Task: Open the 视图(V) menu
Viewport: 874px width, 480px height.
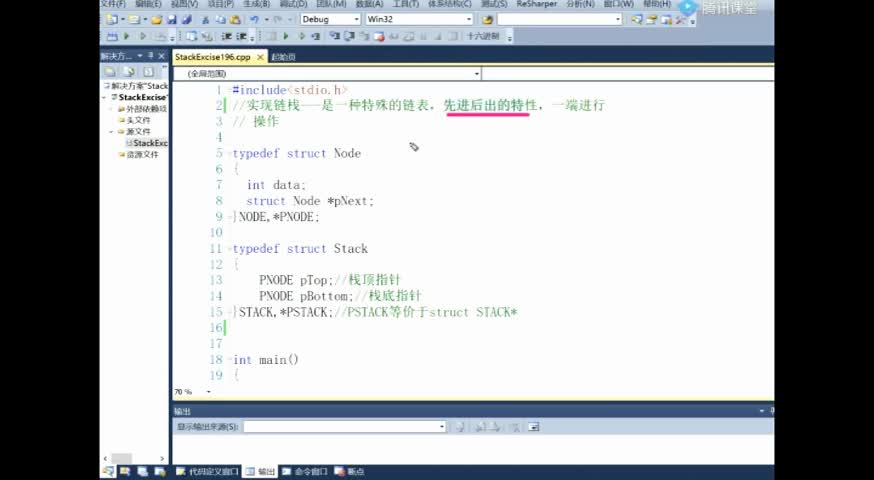Action: click(x=184, y=4)
